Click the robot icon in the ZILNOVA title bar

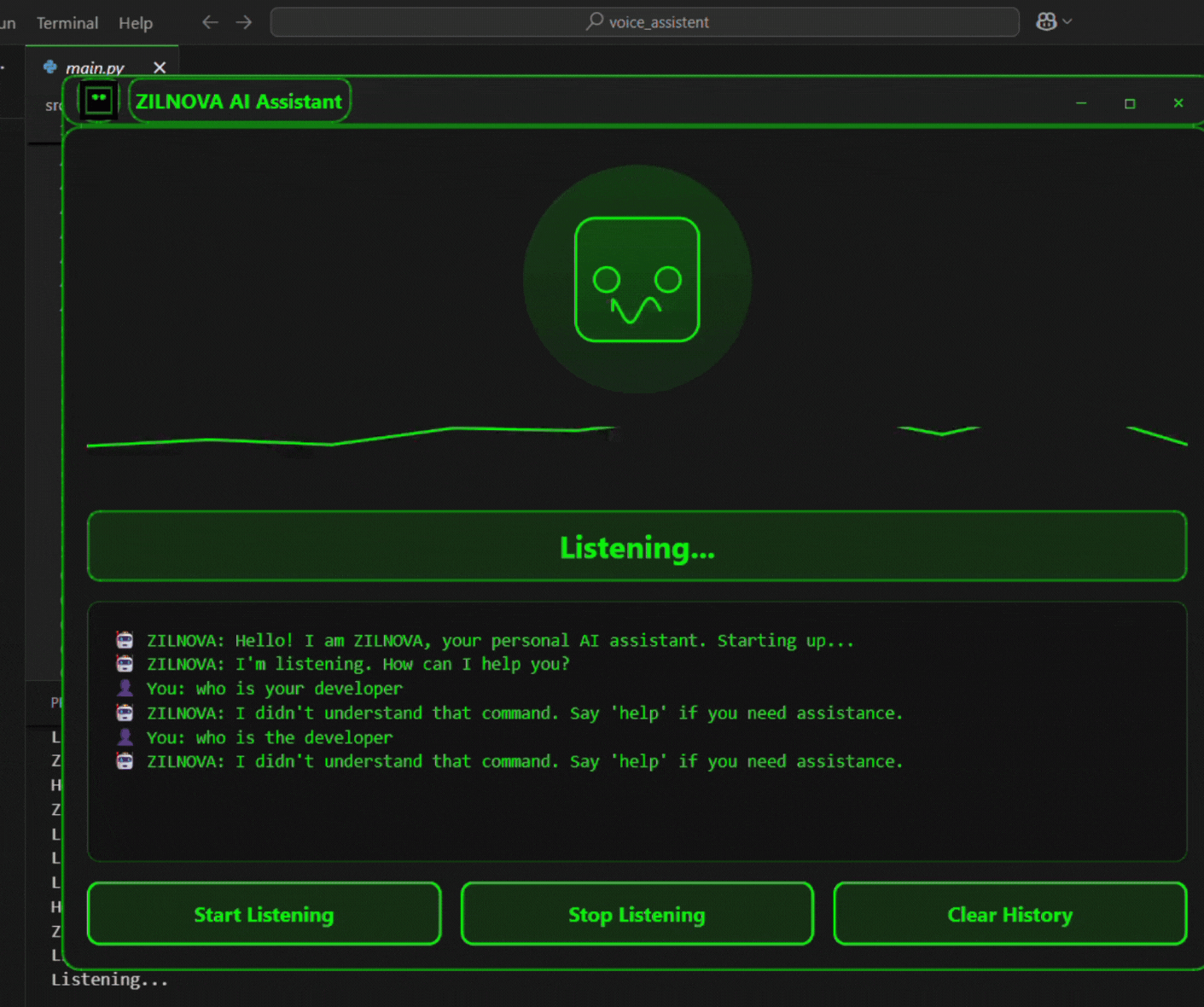[98, 100]
